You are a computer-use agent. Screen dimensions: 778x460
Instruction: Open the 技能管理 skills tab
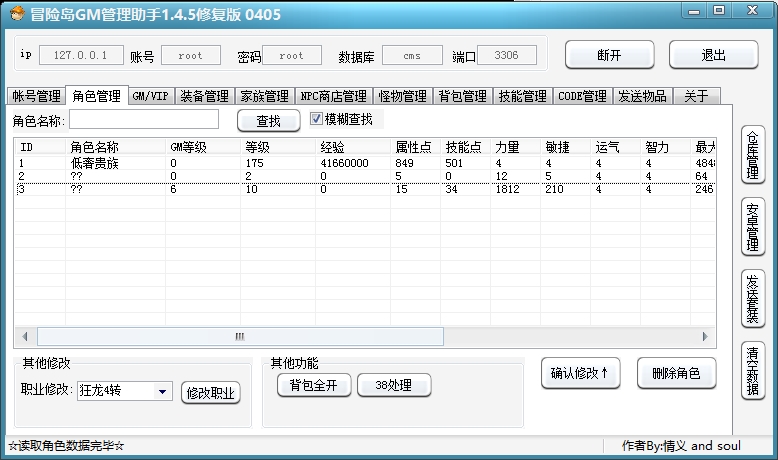coord(523,97)
